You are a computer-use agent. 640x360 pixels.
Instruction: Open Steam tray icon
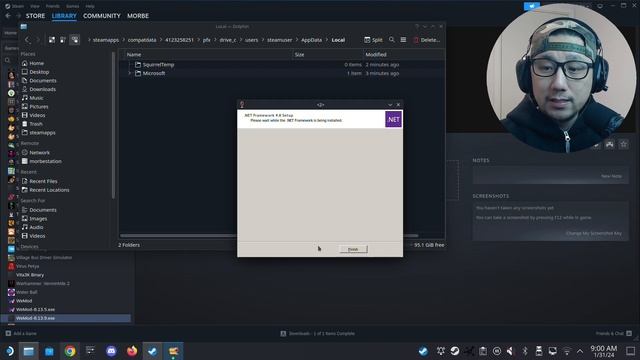pyautogui.click(x=455, y=351)
